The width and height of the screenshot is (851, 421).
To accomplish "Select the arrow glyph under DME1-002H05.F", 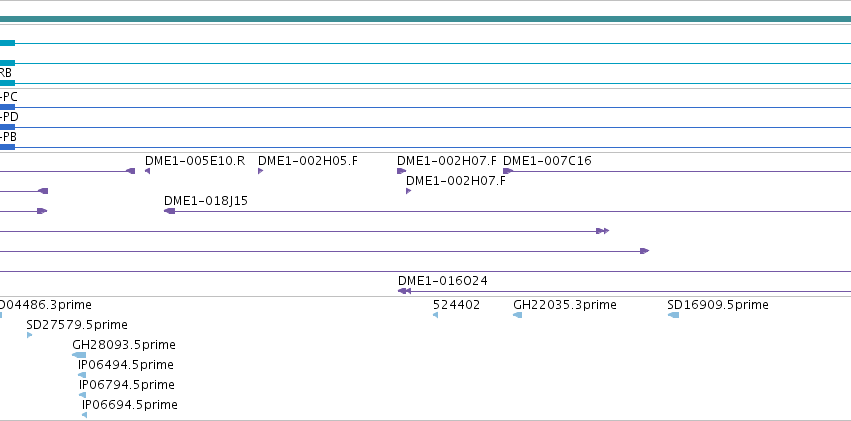I will [261, 171].
